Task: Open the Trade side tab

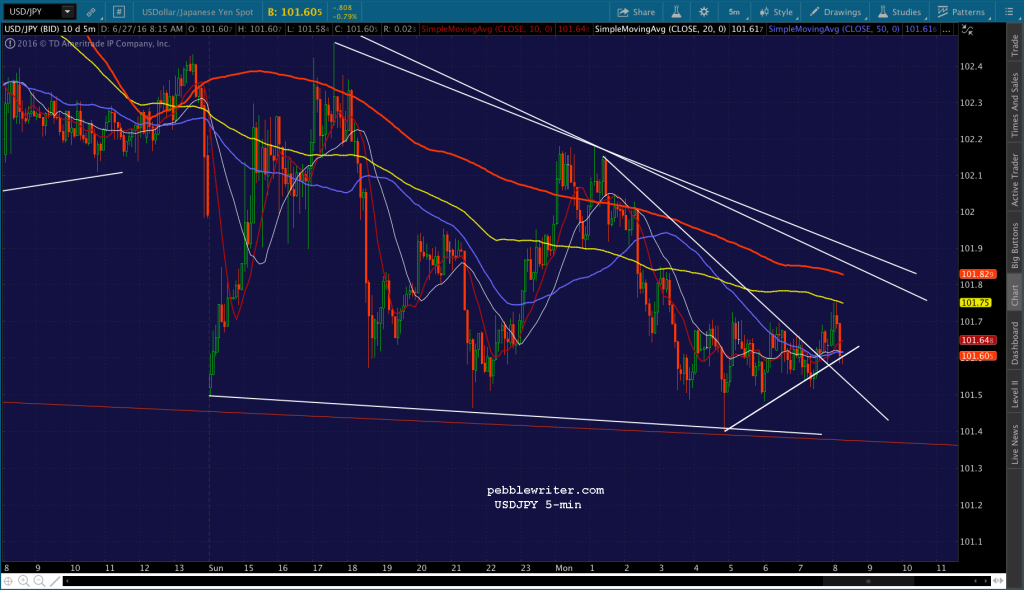Action: (1015, 45)
